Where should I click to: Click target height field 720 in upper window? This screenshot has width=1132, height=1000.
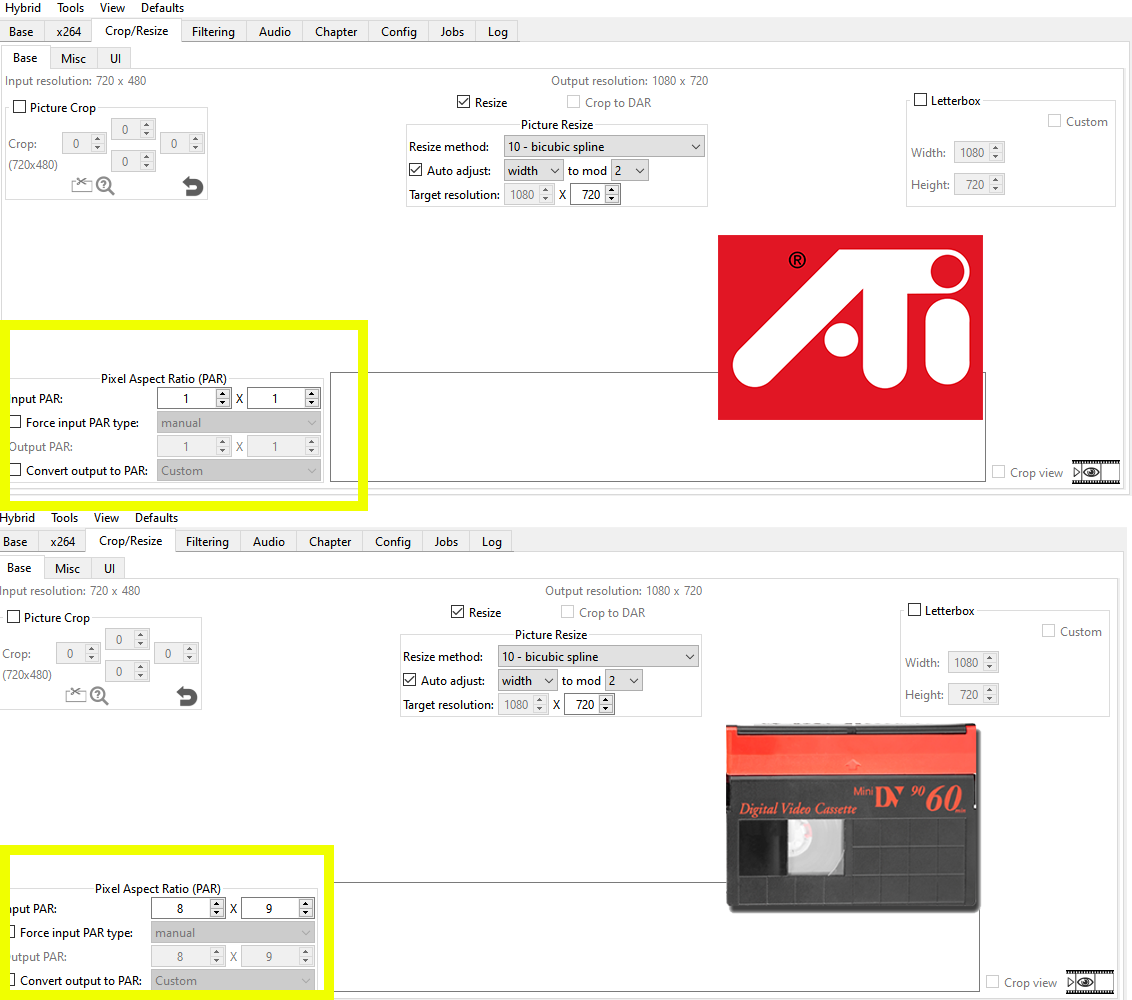595,194
